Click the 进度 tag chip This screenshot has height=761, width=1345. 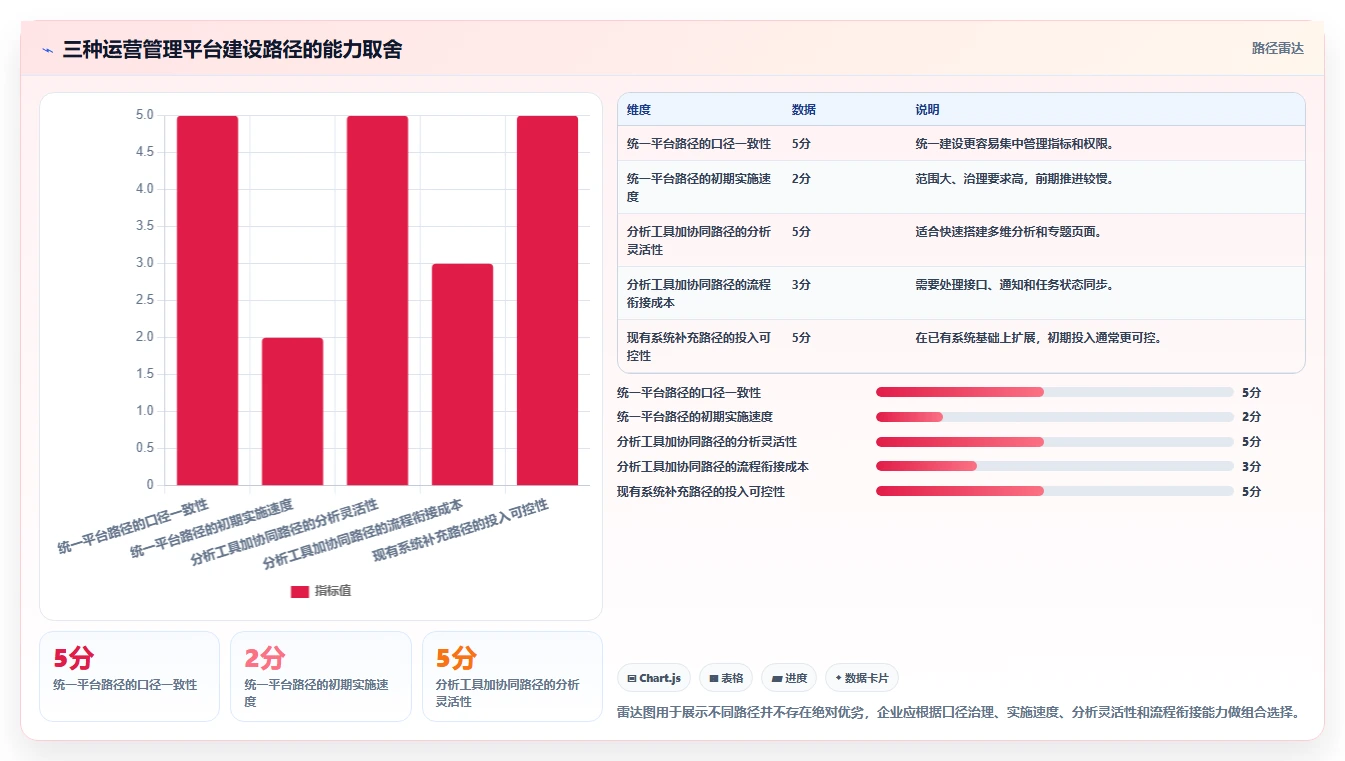tap(789, 678)
